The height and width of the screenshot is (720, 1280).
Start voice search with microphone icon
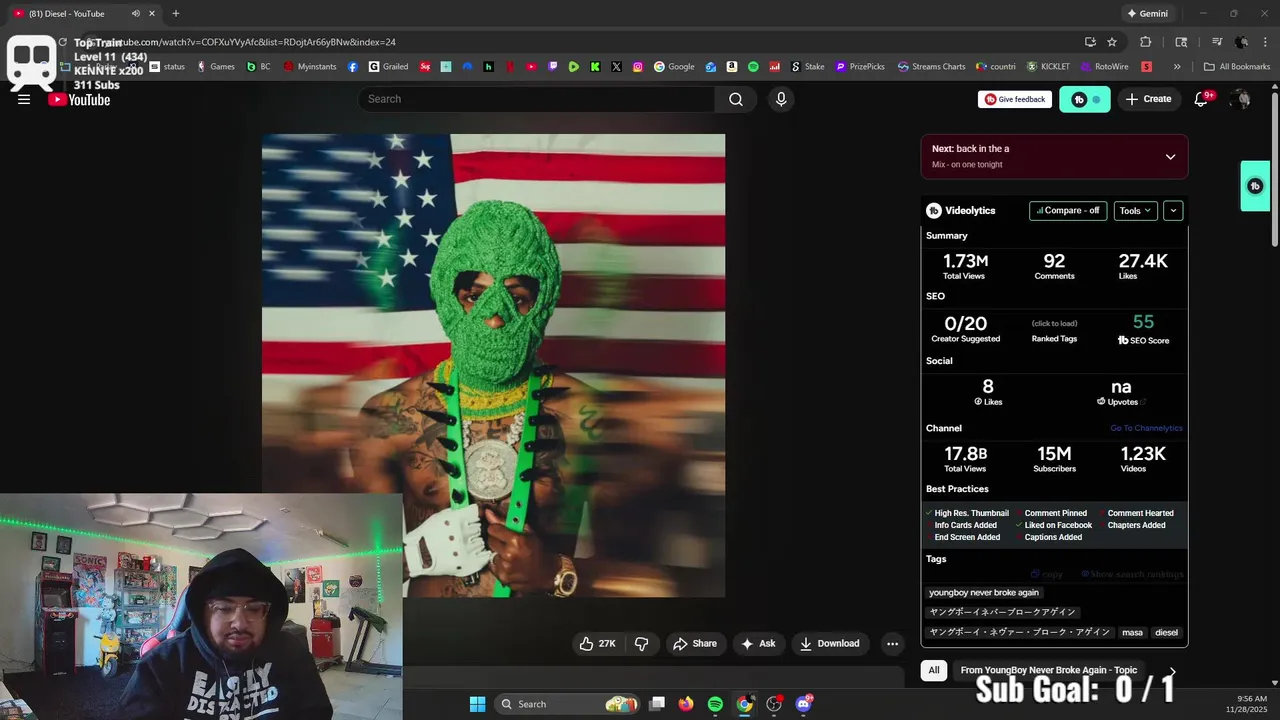[781, 99]
